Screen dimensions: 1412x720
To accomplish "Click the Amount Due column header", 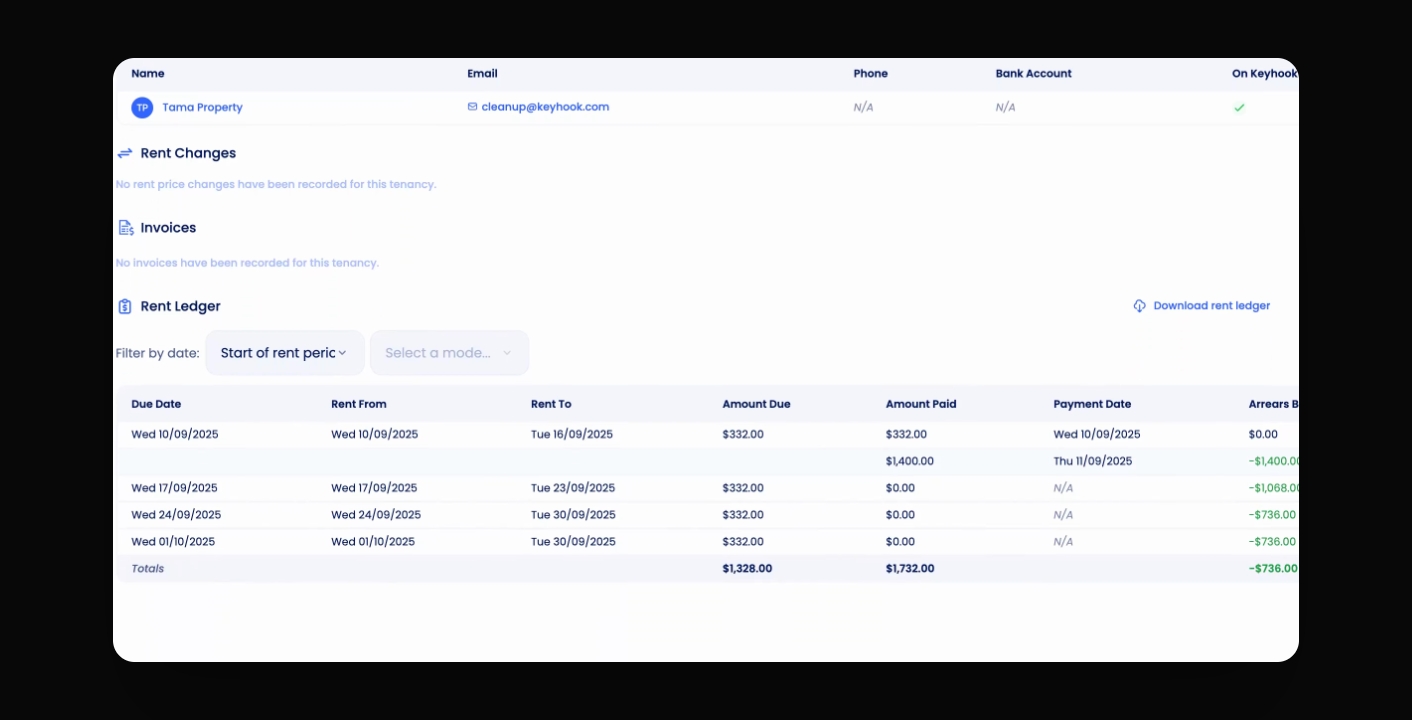I will point(756,404).
